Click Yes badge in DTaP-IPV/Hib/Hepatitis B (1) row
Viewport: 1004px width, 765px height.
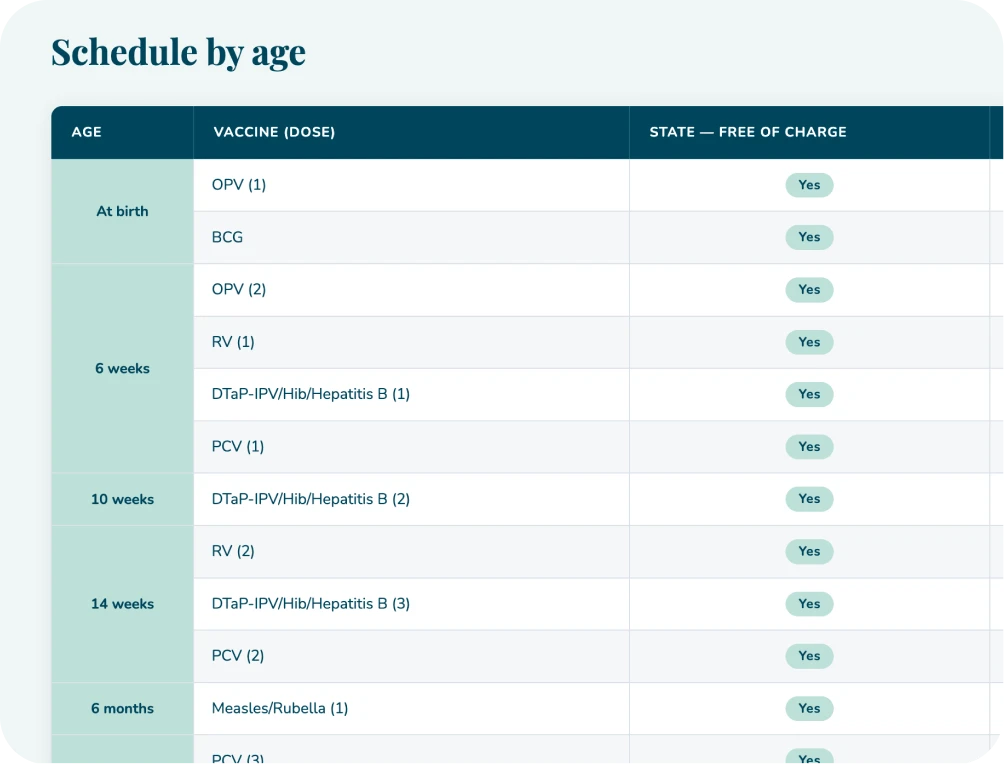[809, 394]
